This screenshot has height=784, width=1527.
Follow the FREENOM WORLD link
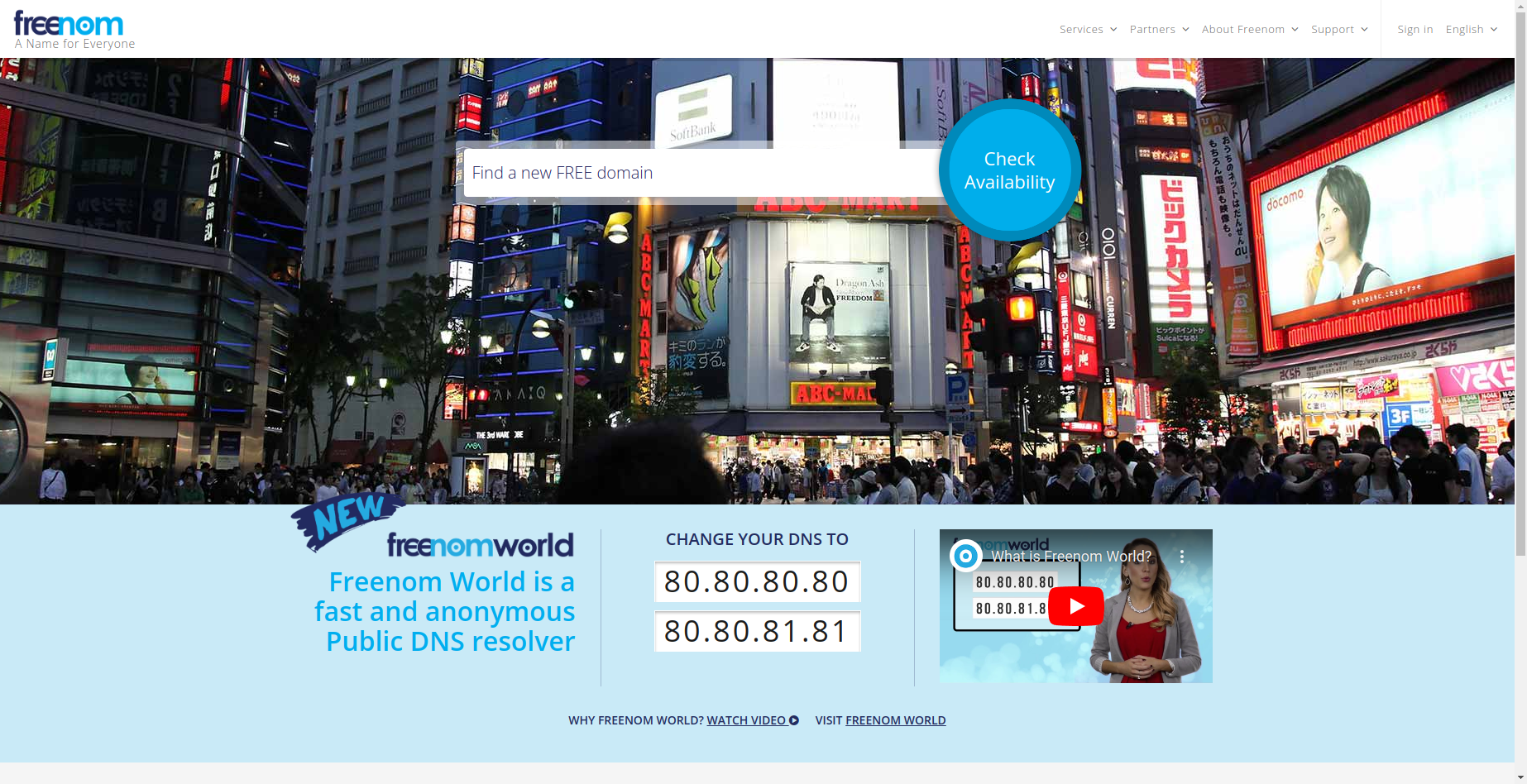pos(895,720)
